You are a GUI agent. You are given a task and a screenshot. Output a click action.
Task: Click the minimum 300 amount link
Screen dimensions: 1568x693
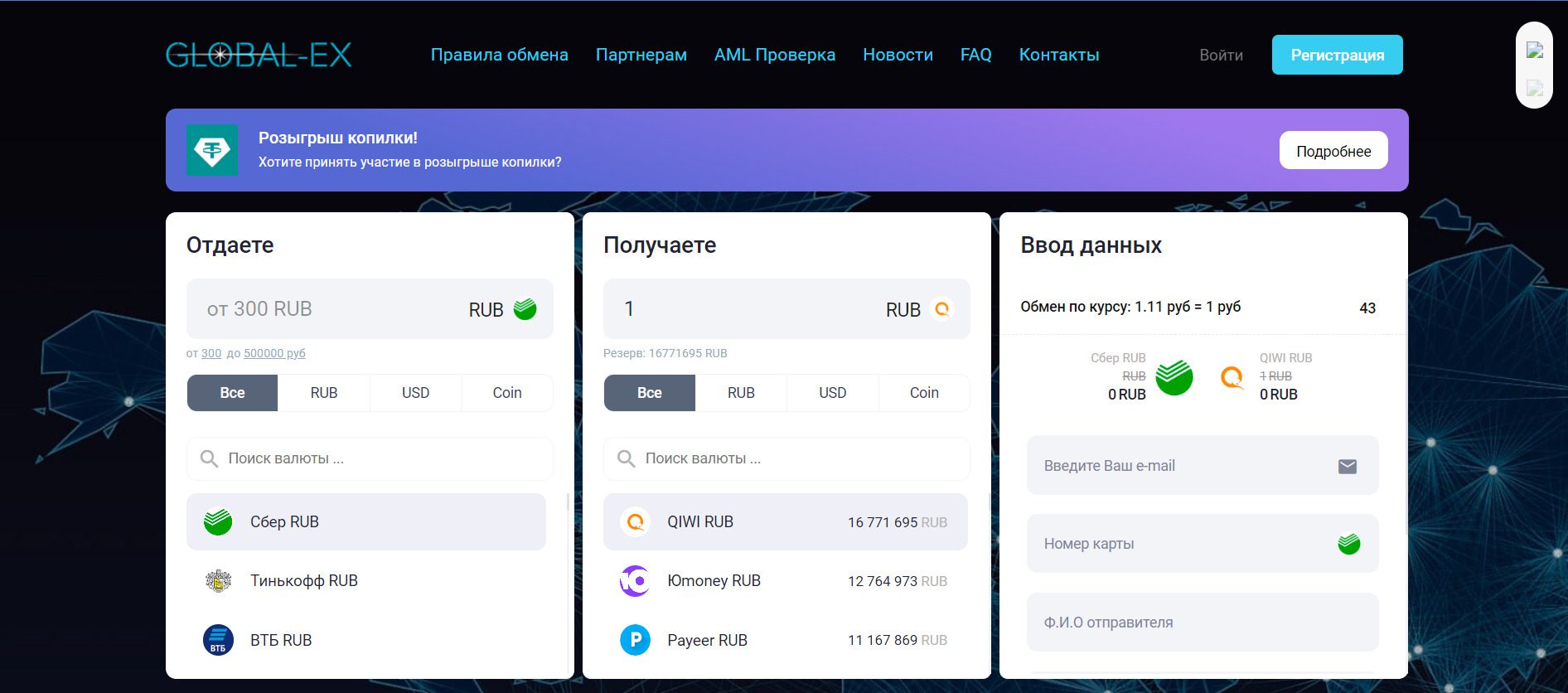coord(211,353)
